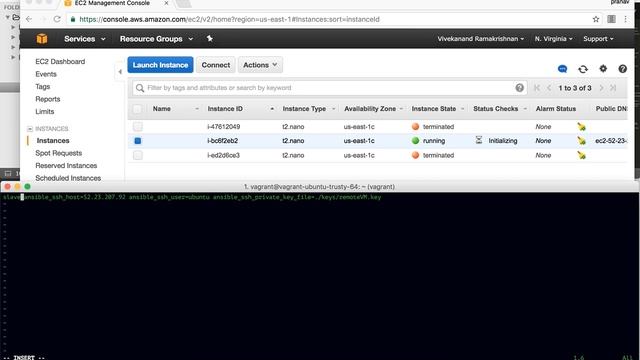Open the Services dropdown
Viewport: 640px width, 360px height.
pyautogui.click(x=84, y=39)
